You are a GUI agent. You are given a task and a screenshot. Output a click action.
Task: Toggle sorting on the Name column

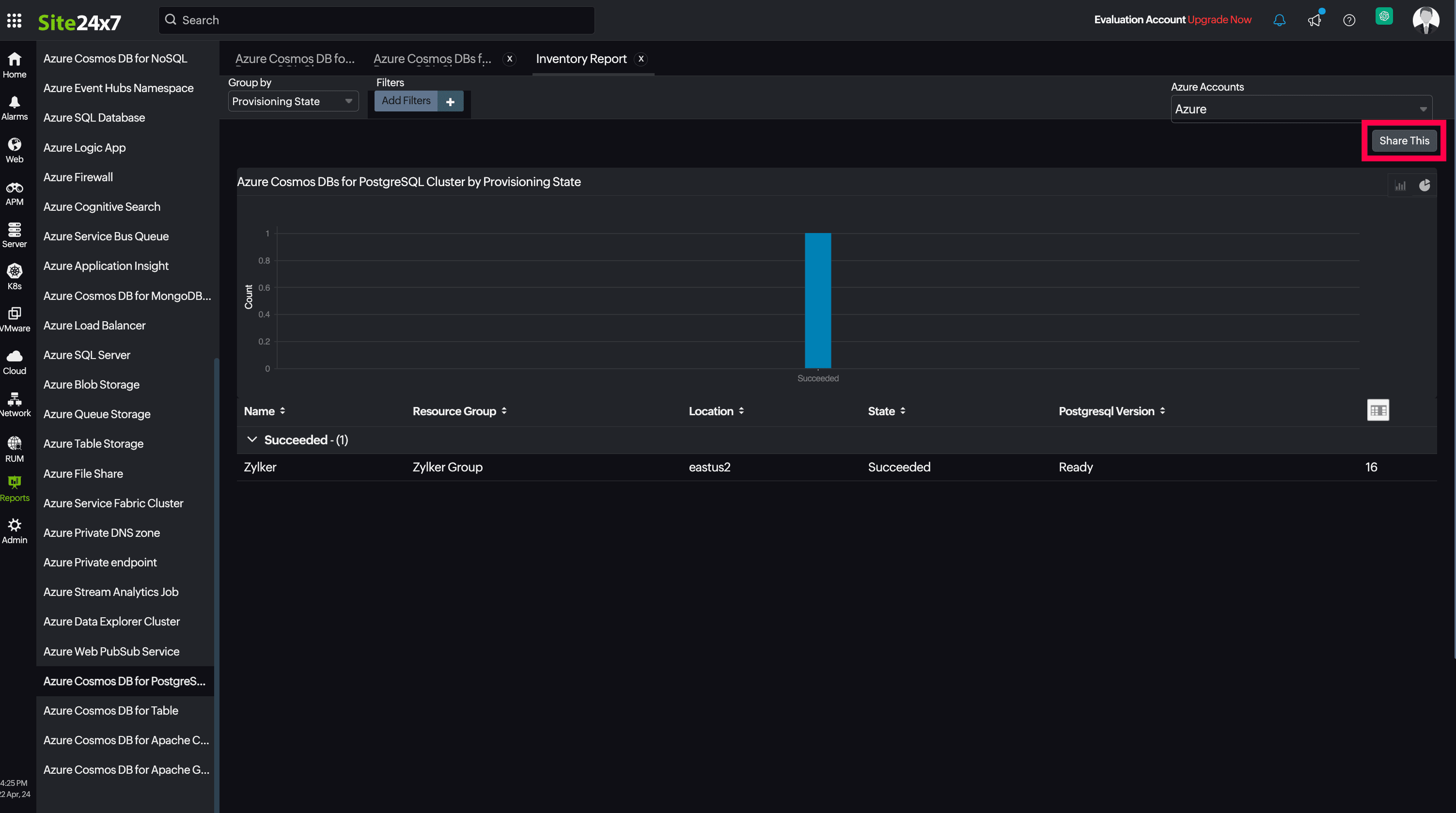(282, 411)
